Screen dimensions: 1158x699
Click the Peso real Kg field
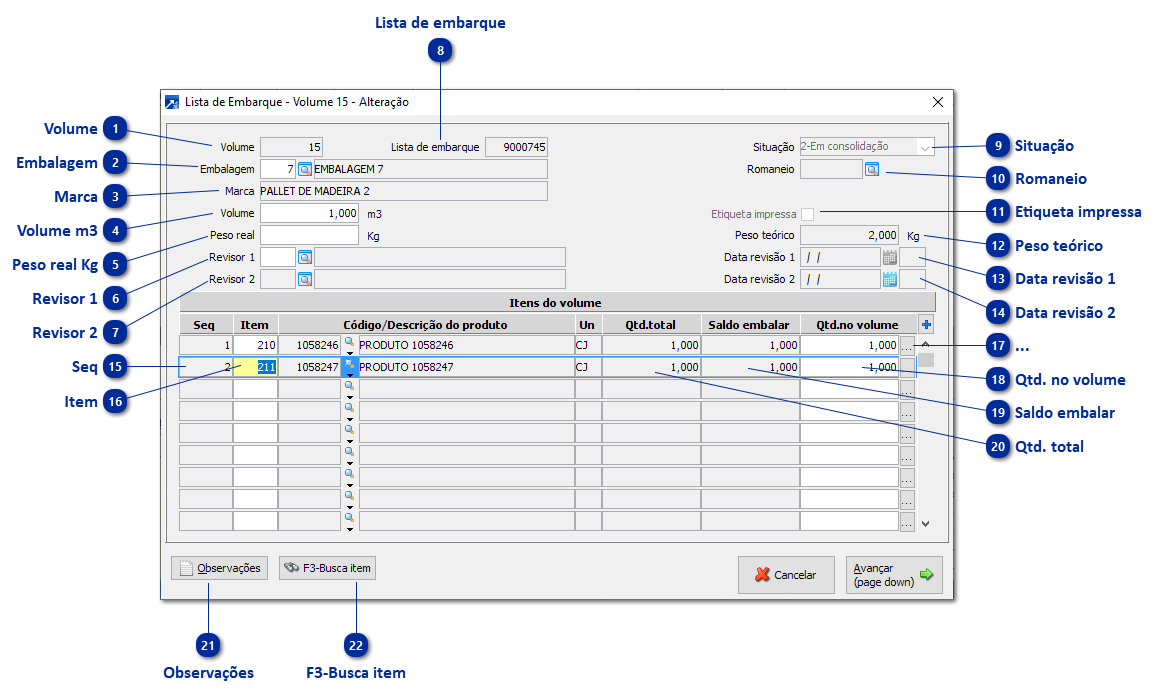tap(309, 236)
